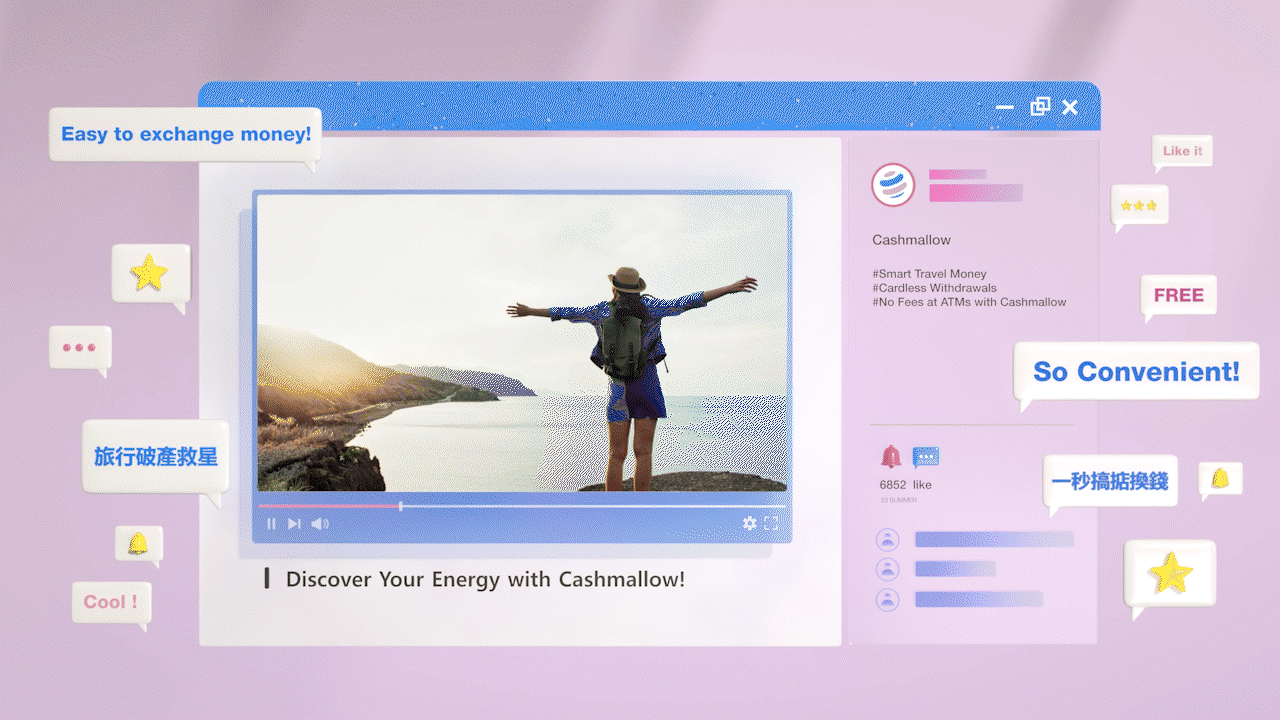Click the '一秒搞掂換錢' speech bubble

[1110, 483]
